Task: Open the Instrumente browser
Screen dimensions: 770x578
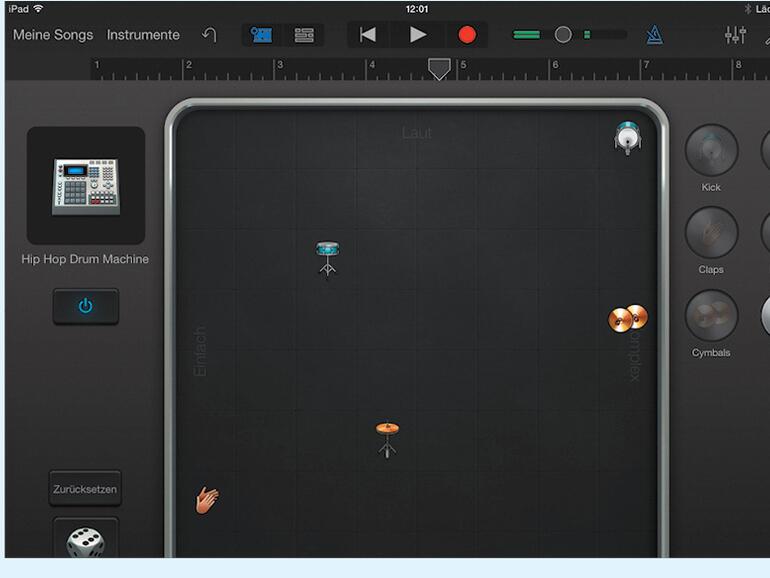Action: tap(143, 35)
